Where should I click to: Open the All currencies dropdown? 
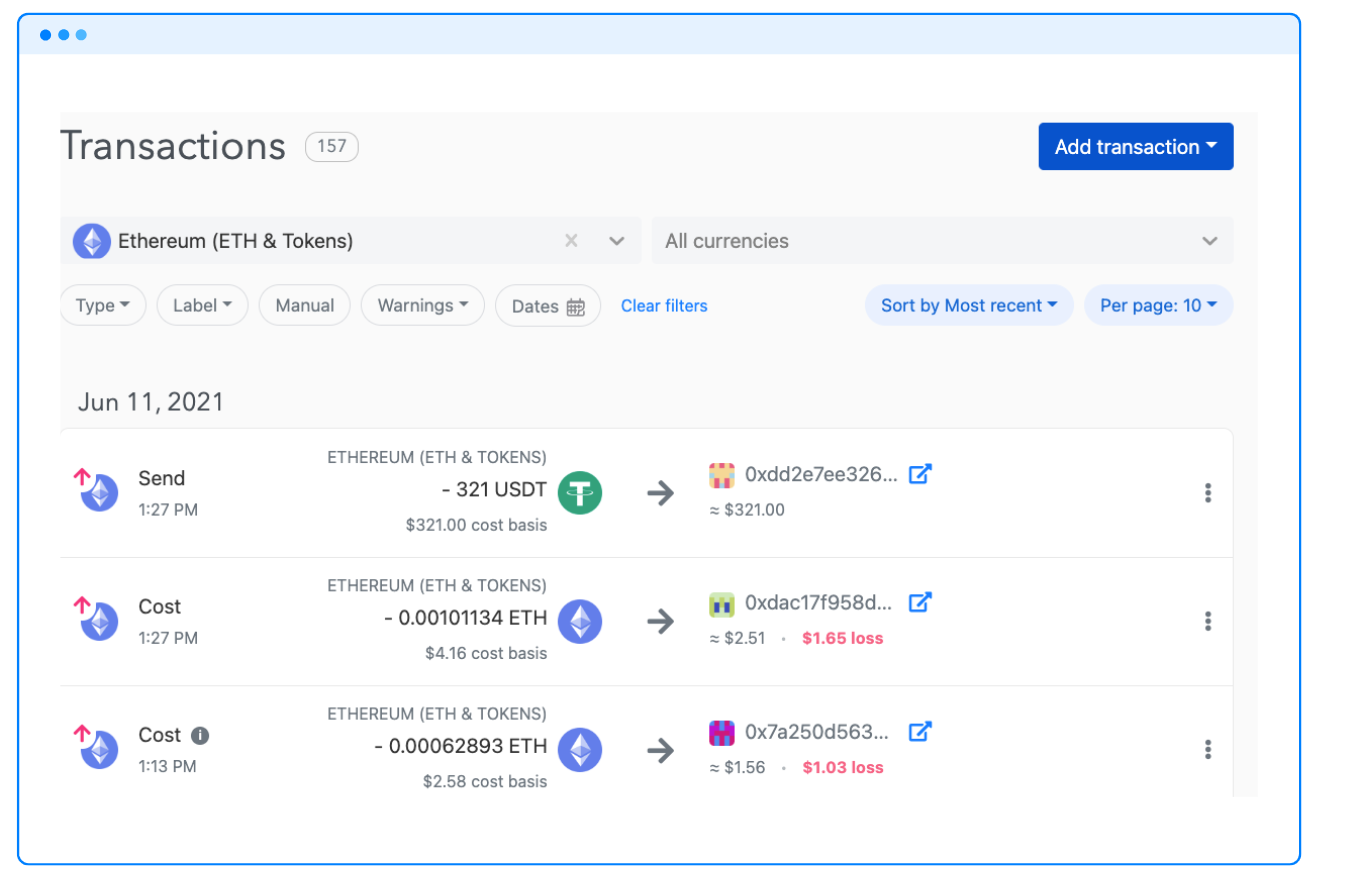942,241
